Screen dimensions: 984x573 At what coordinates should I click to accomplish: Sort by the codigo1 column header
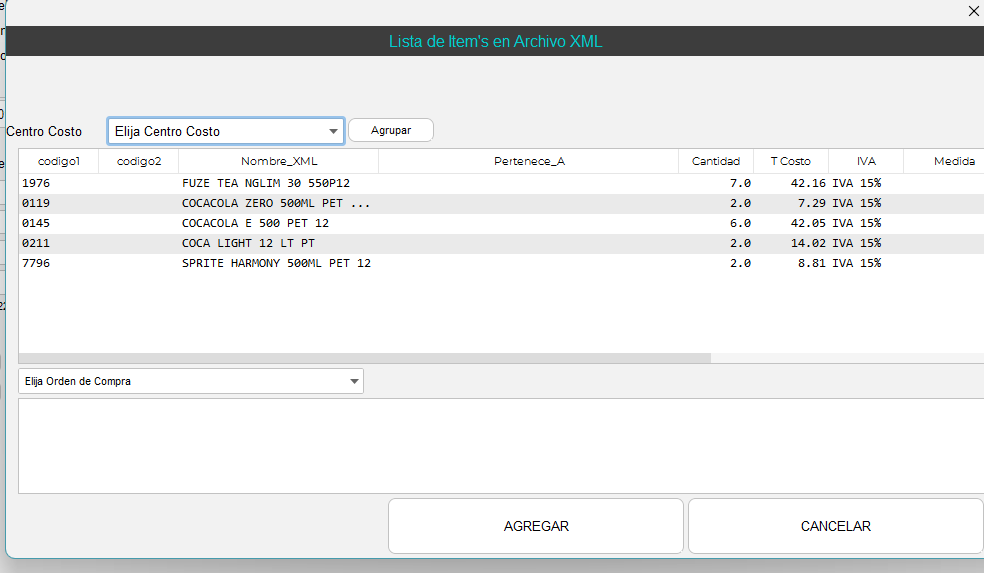tap(58, 161)
